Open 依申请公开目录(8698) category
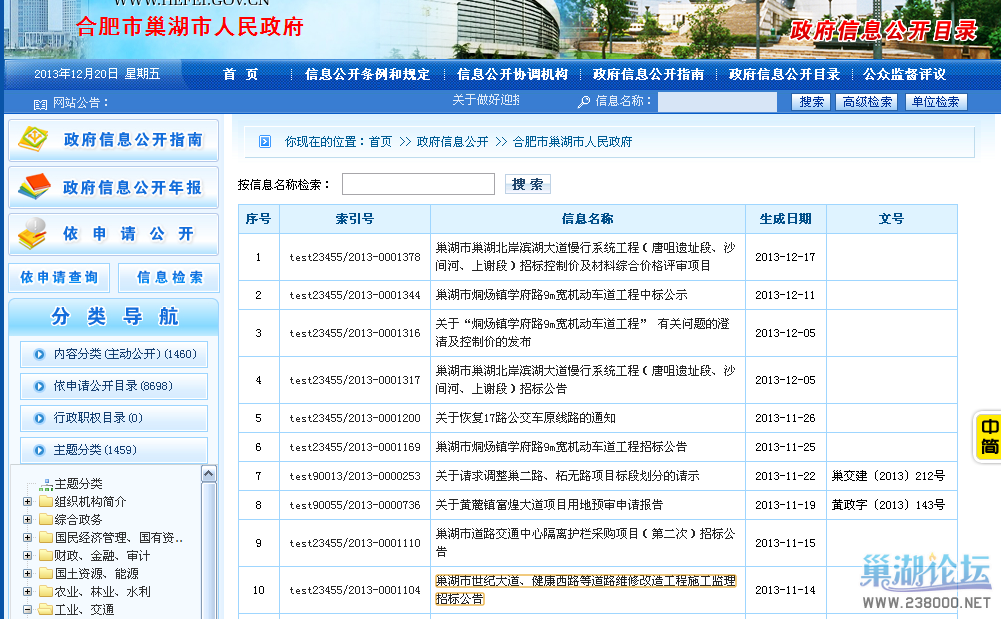Screen dimensions: 1001x619 click(114, 386)
